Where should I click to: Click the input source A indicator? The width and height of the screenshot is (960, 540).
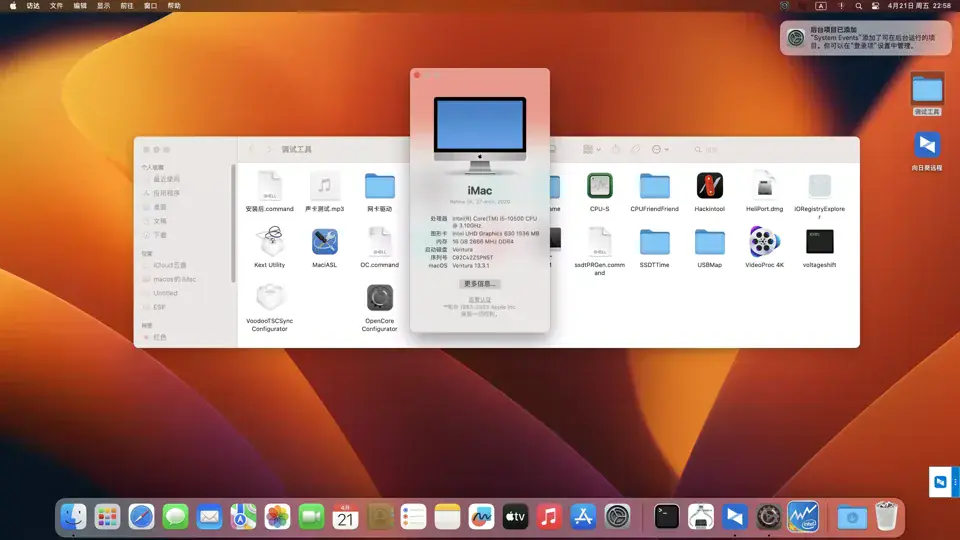tap(821, 6)
